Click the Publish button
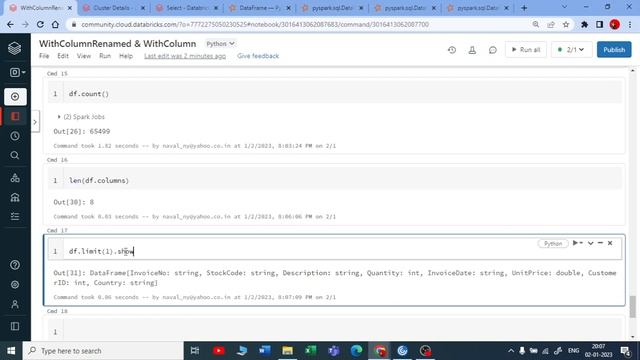Image resolution: width=640 pixels, height=360 pixels. click(614, 50)
